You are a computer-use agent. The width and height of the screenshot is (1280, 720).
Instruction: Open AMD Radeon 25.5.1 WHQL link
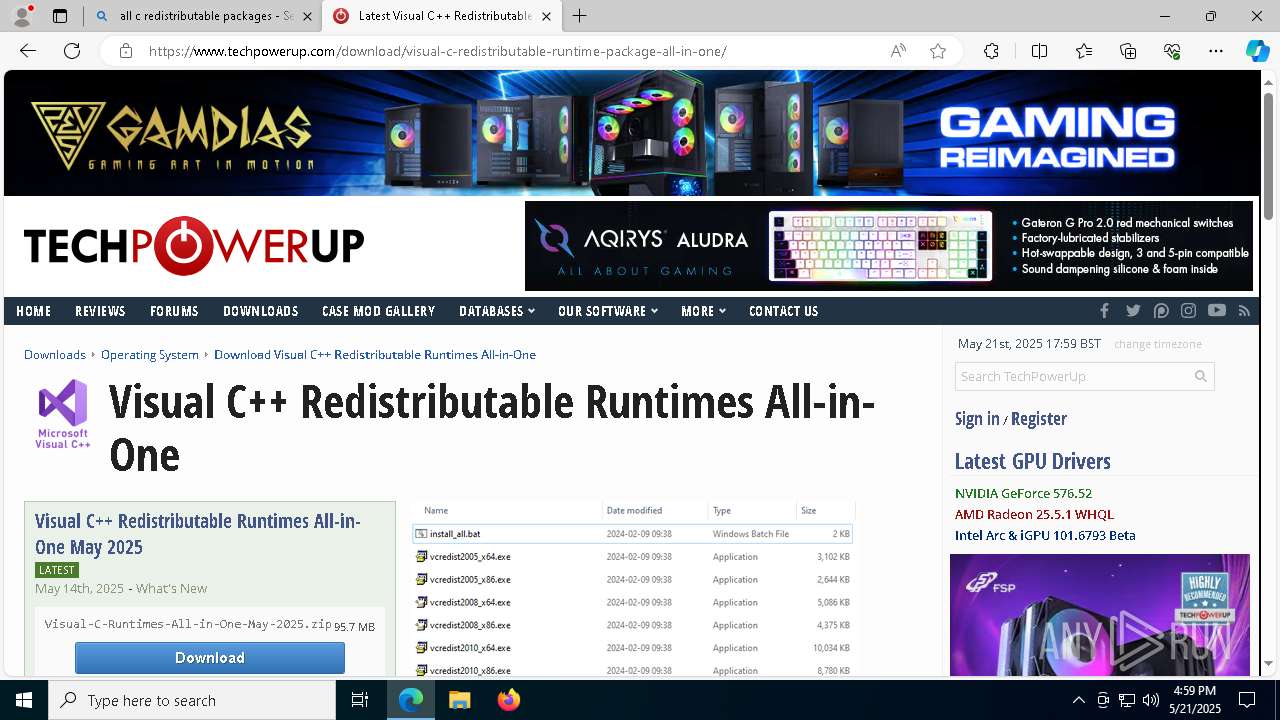coord(1034,514)
